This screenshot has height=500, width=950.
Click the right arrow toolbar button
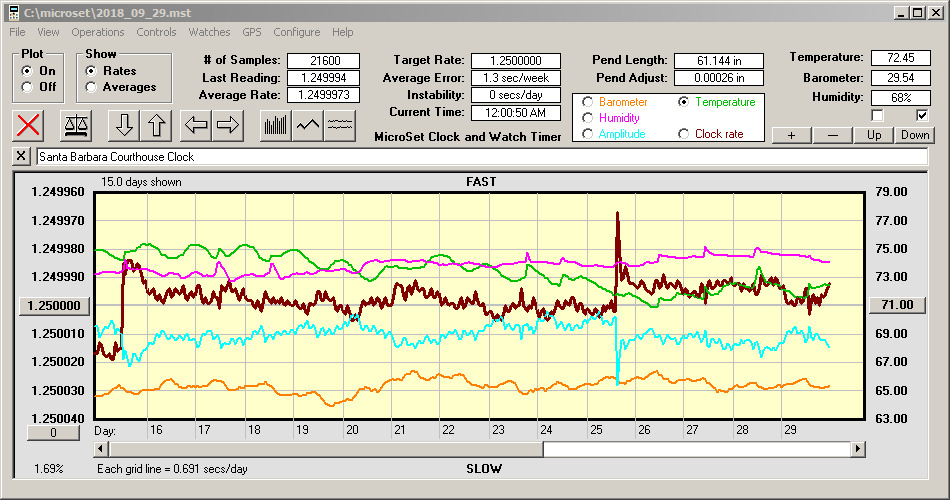[228, 125]
